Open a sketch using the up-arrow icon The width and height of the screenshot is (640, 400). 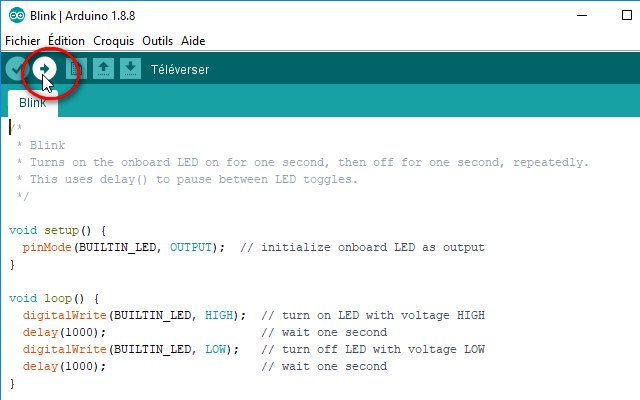(x=103, y=69)
